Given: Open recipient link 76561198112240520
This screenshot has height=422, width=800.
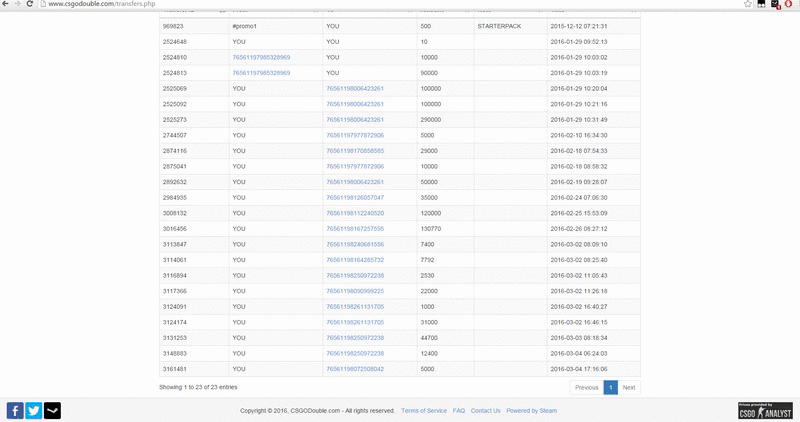Looking at the screenshot, I should pos(355,213).
